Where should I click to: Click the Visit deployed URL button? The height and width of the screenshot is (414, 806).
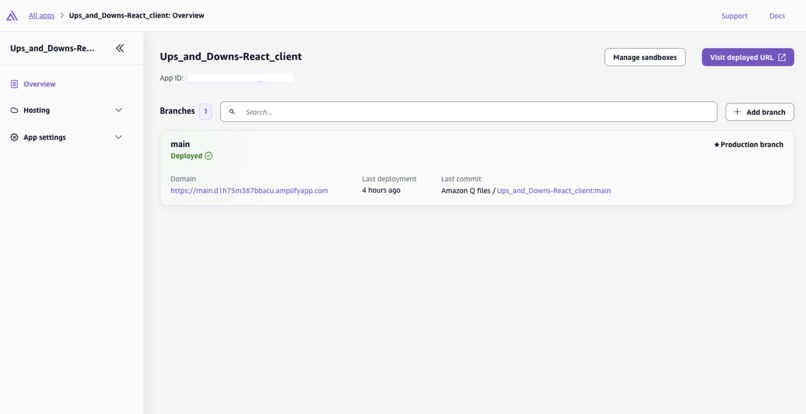[x=747, y=58]
